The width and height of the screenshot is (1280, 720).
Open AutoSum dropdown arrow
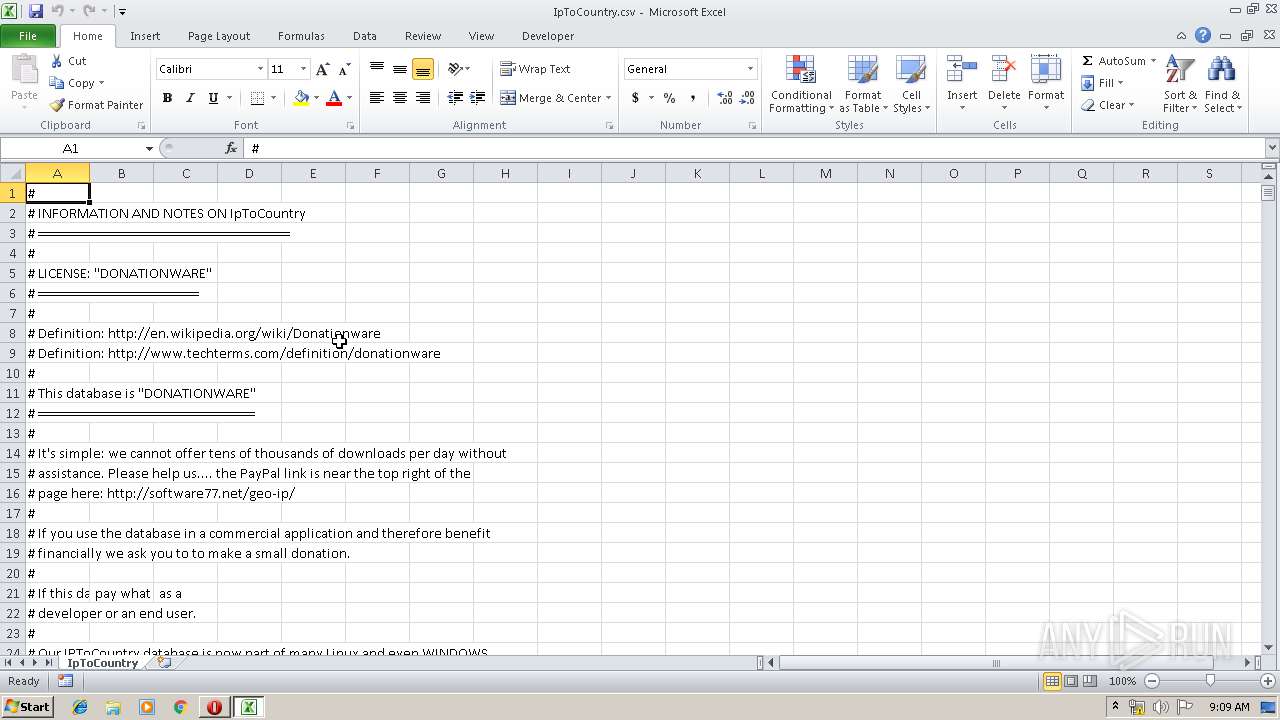(1153, 61)
